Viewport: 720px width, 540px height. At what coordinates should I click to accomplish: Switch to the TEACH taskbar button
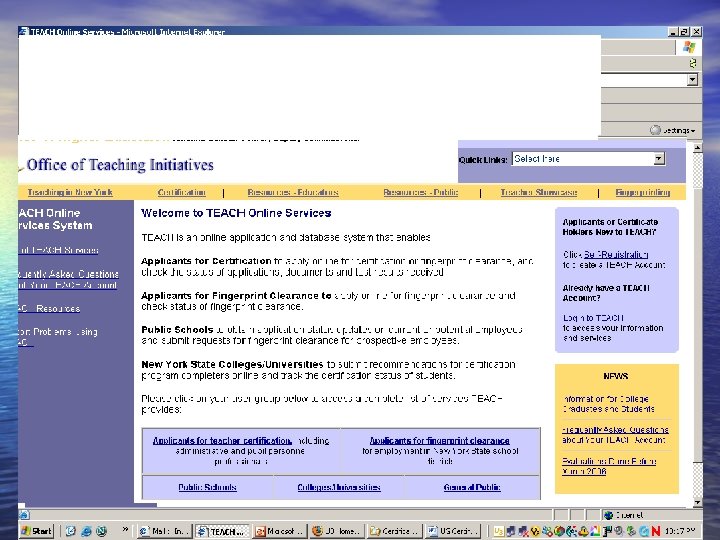coord(222,531)
